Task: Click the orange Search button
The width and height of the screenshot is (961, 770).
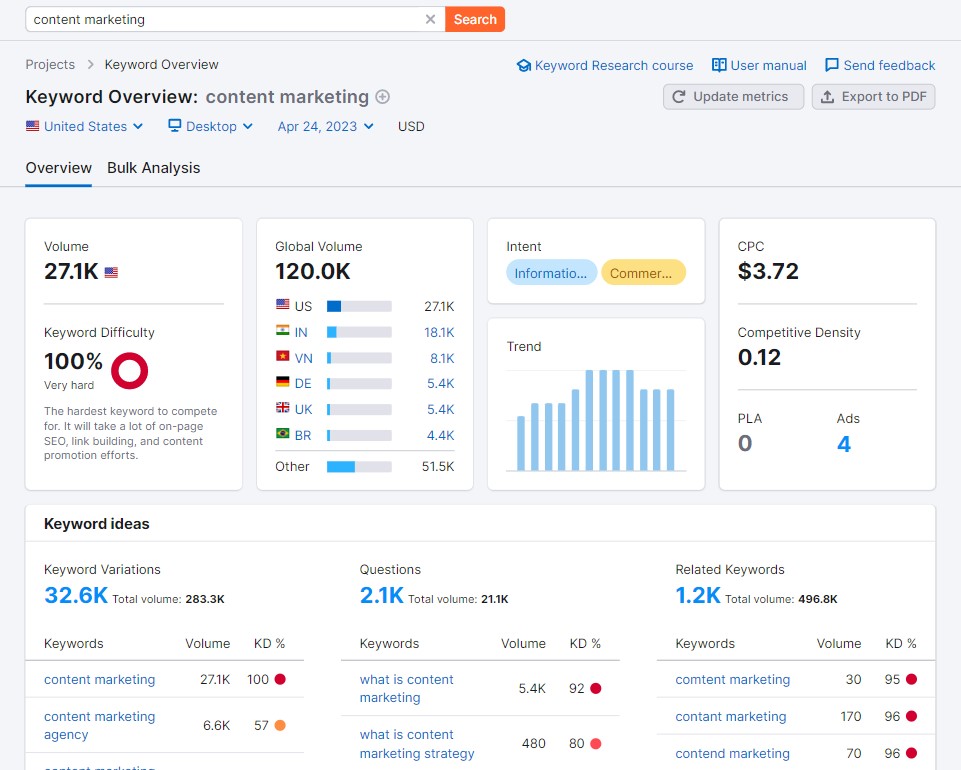Action: (x=475, y=20)
